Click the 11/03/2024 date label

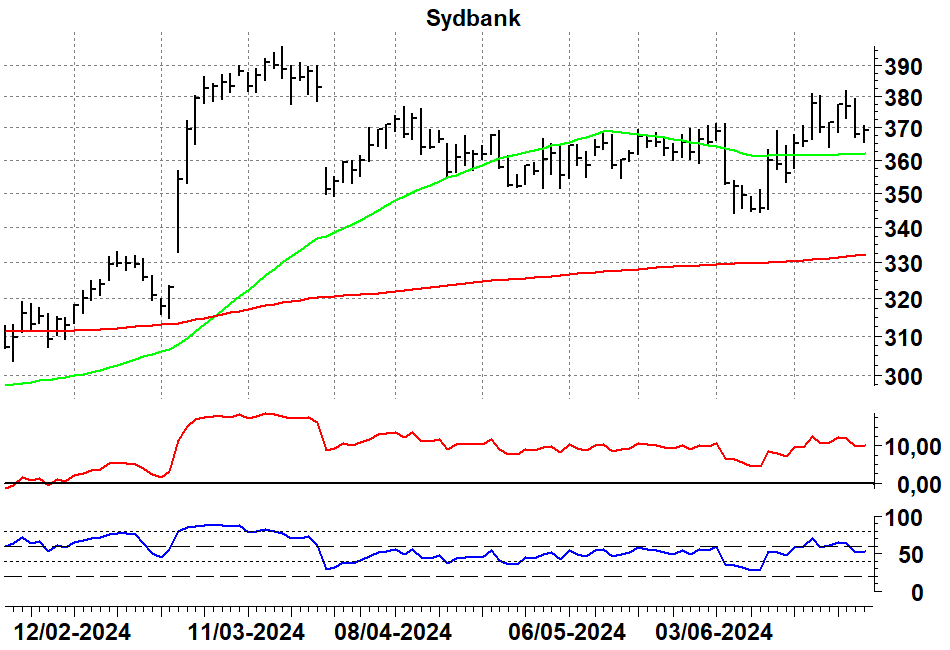click(246, 633)
